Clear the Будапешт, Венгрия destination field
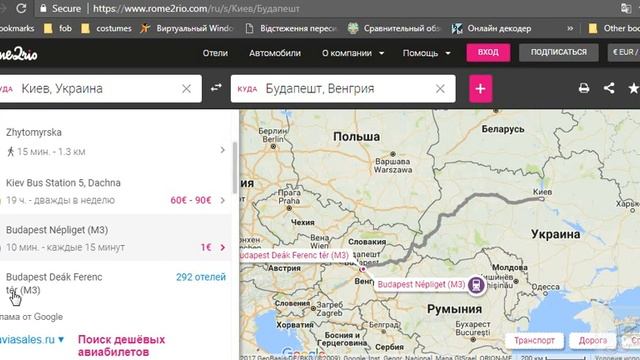Viewport: 640px width, 360px height. 440,89
